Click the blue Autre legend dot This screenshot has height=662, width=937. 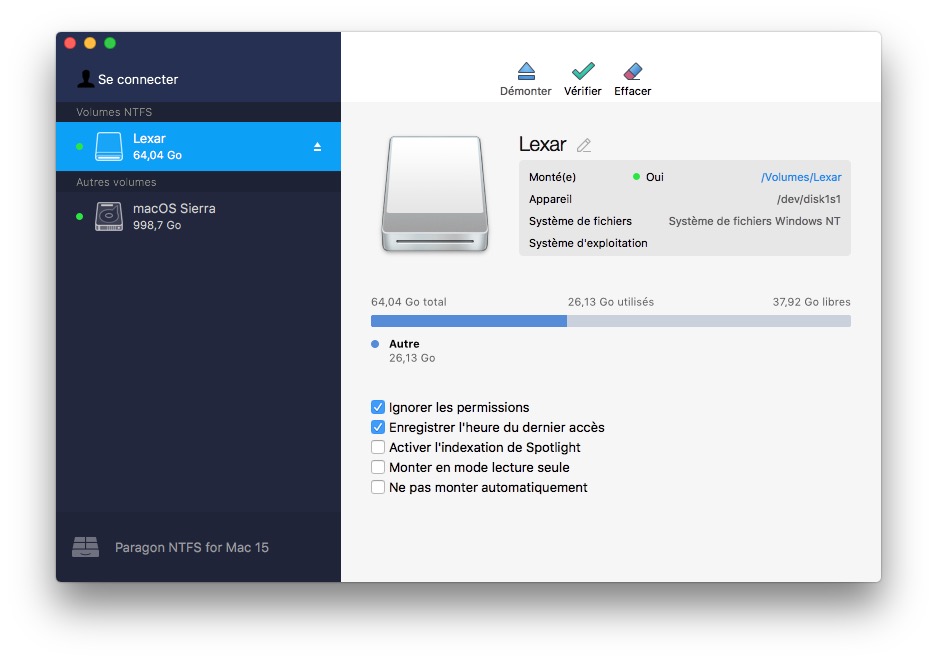[x=375, y=344]
